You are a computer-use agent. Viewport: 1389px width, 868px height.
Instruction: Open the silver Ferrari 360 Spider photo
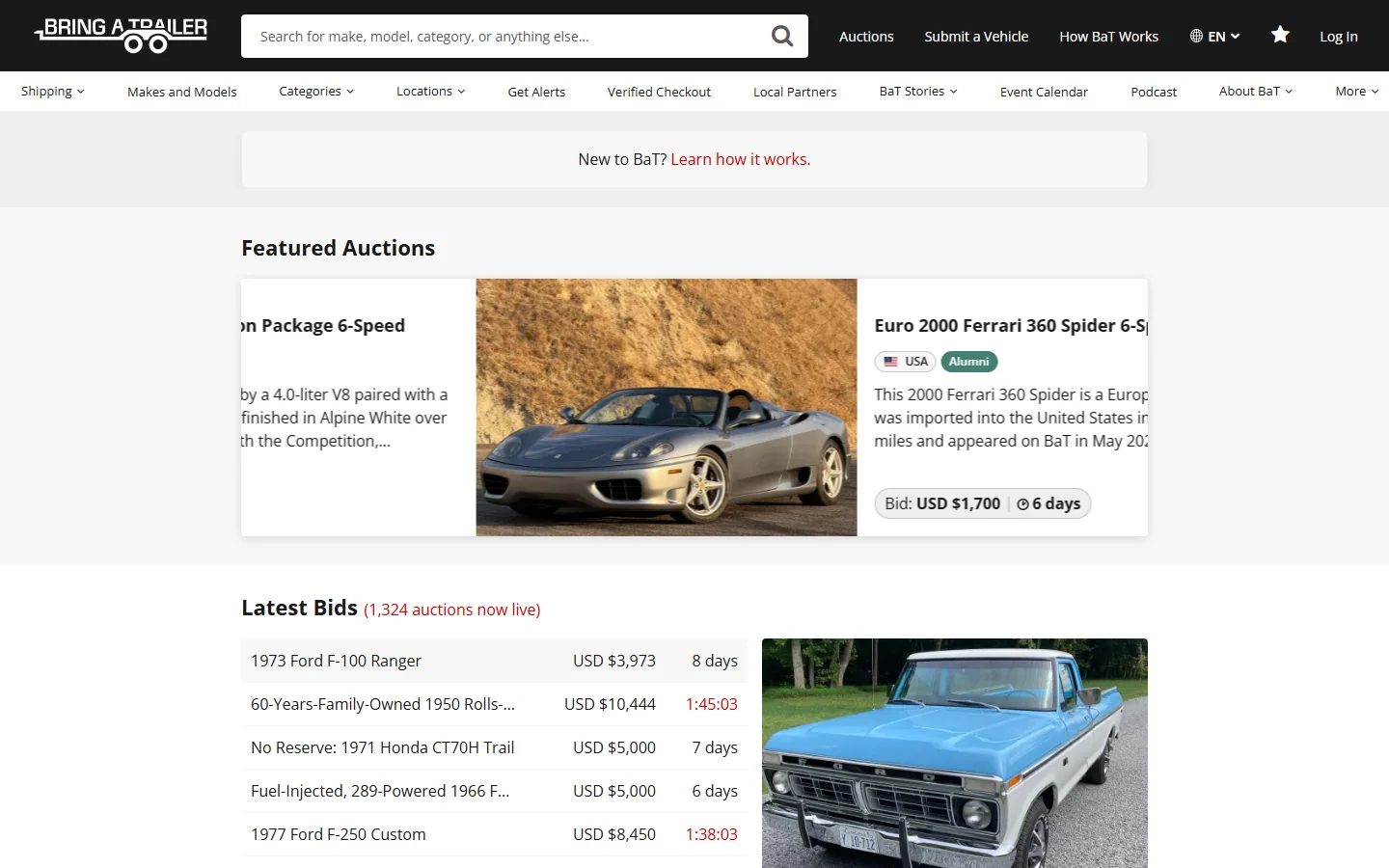click(x=667, y=407)
